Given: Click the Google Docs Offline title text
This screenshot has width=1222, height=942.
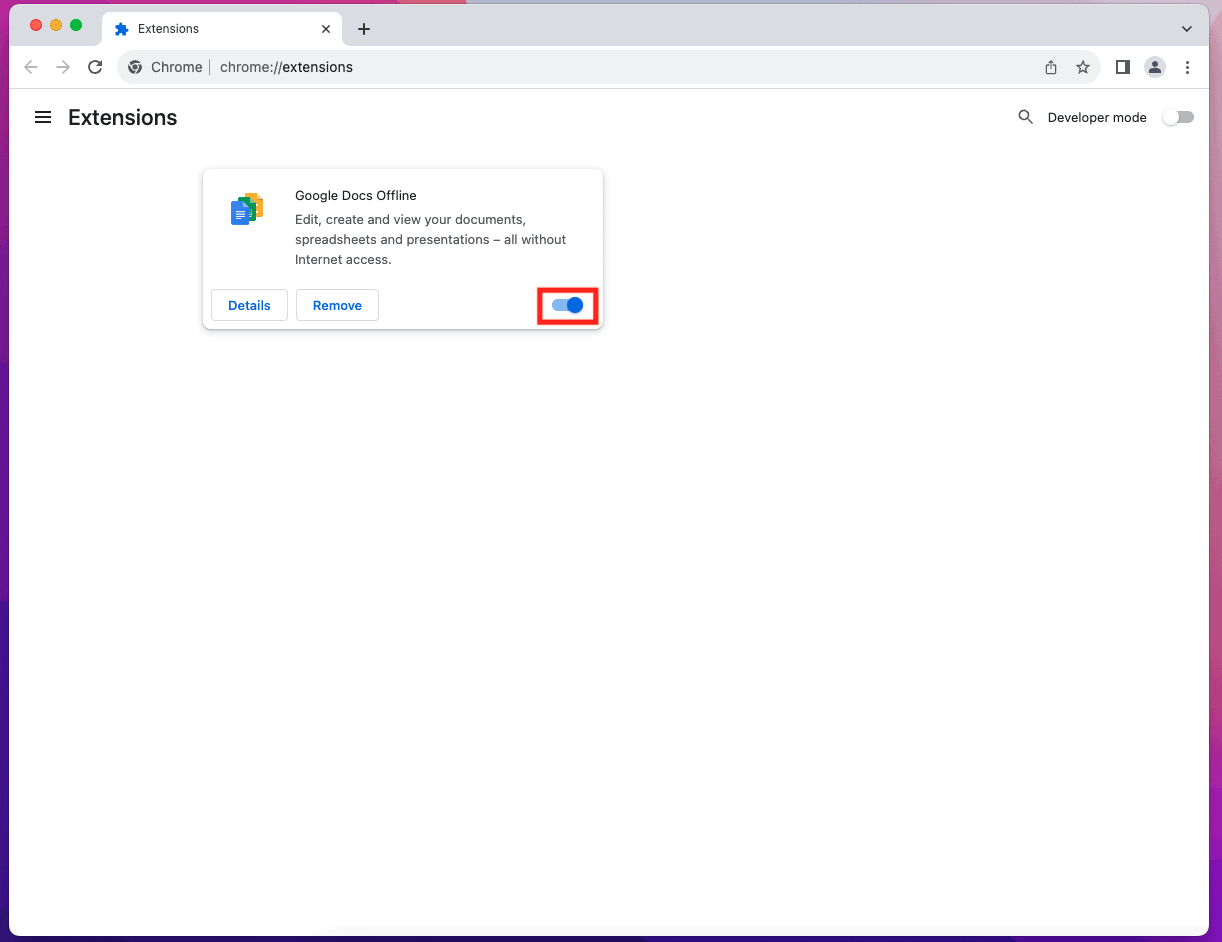Looking at the screenshot, I should (356, 195).
